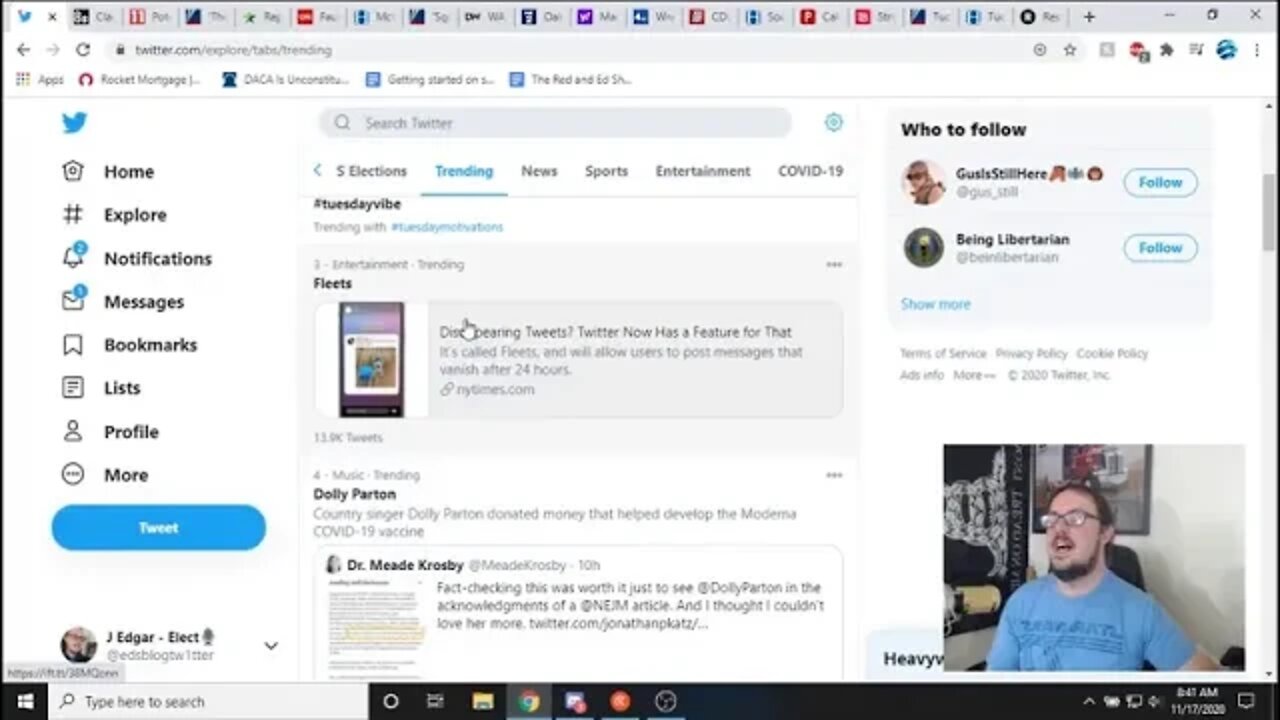Click Windows taskbar search box
1280x720 pixels.
[x=208, y=702]
